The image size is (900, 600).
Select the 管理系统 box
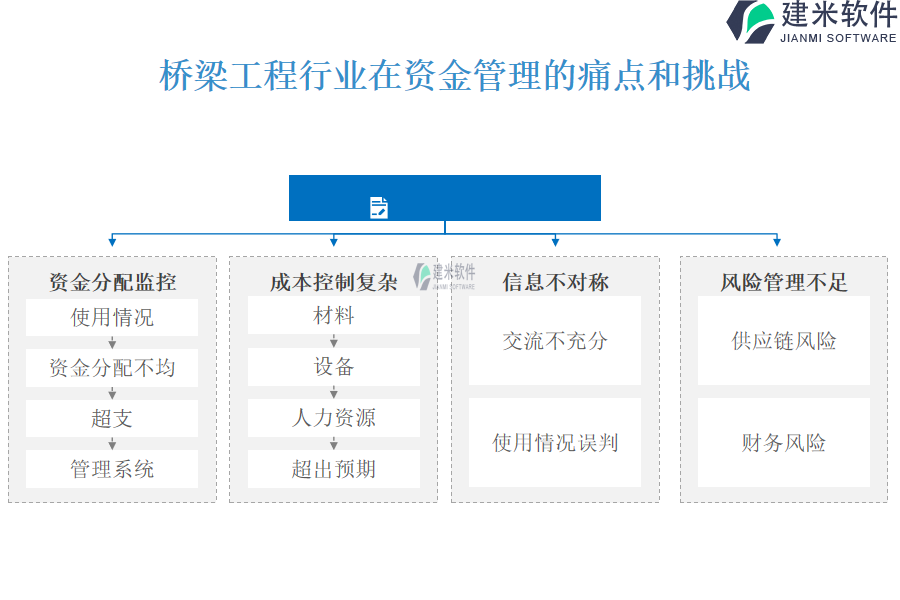(112, 469)
